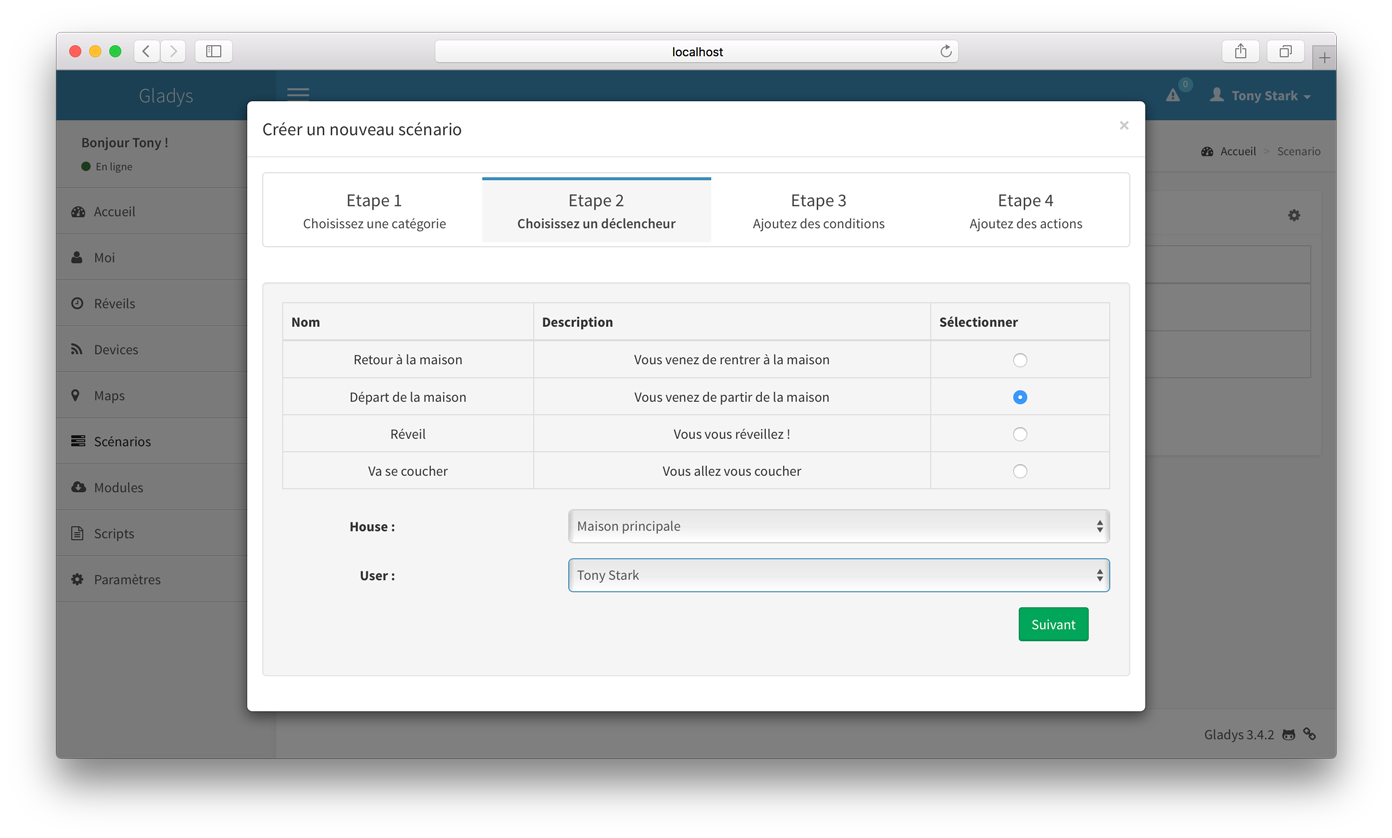Click the 'En ligne' status text

click(x=114, y=167)
